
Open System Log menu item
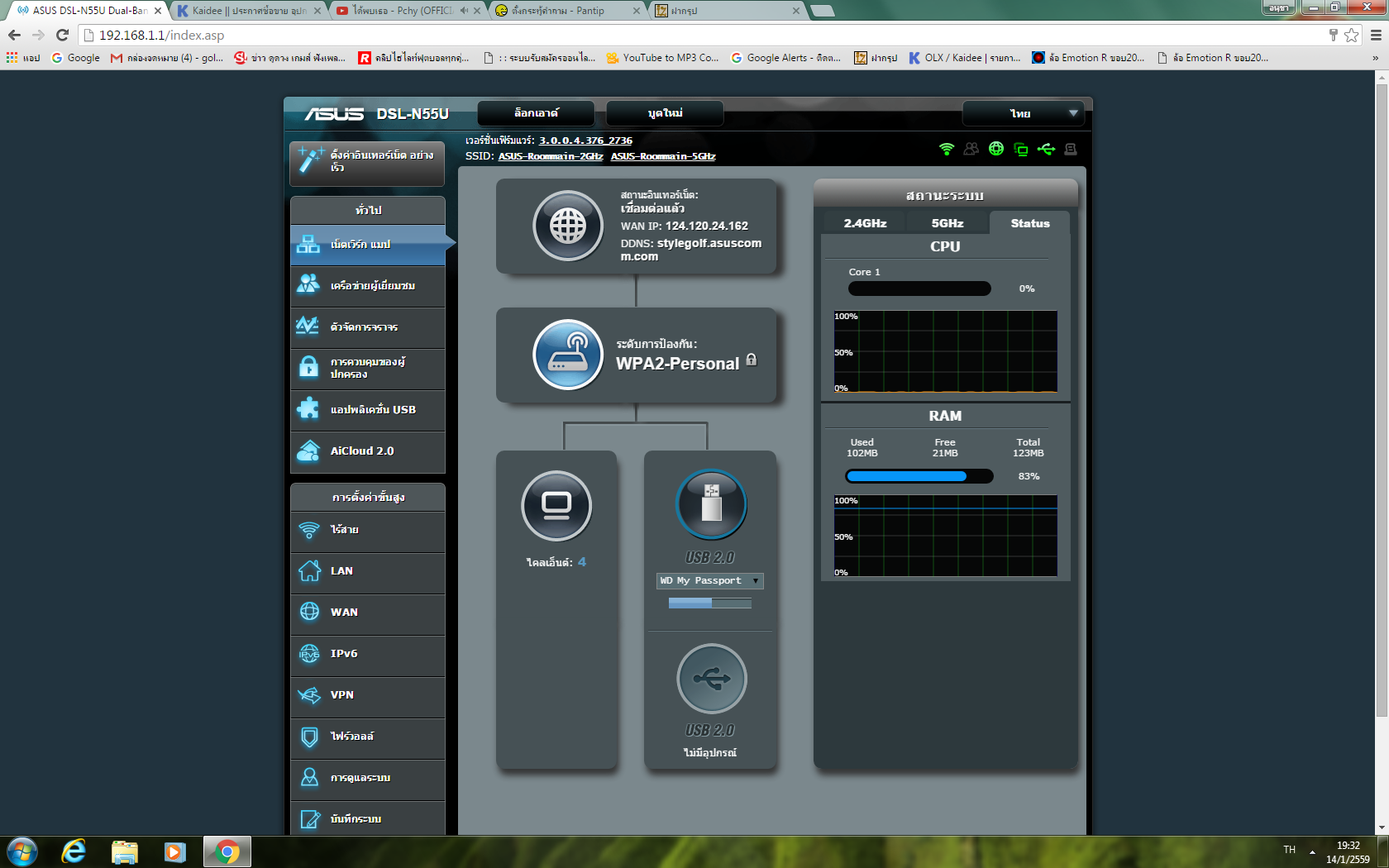pos(367,819)
